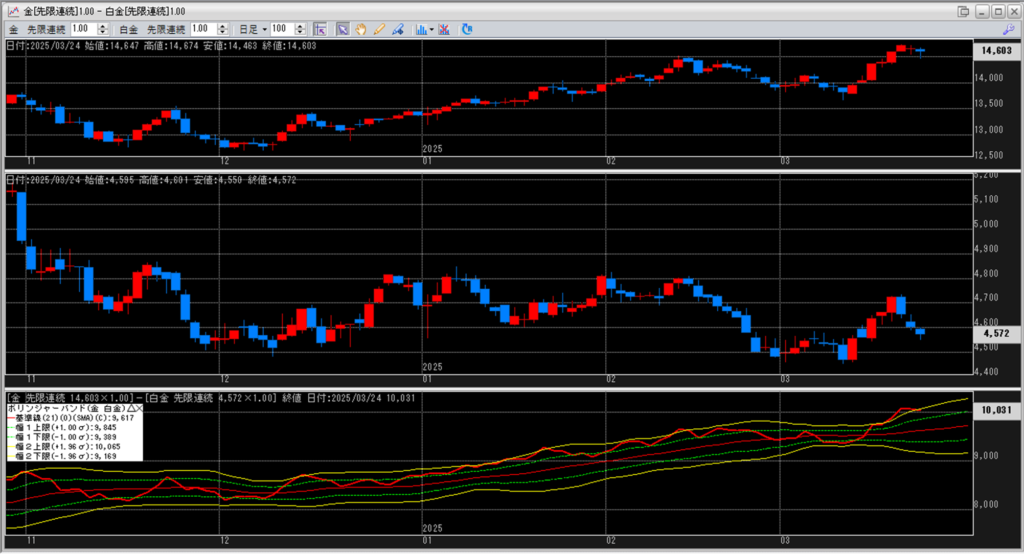Click the delete indicators icon
Viewport: 1024px width, 554px height.
[x=444, y=29]
